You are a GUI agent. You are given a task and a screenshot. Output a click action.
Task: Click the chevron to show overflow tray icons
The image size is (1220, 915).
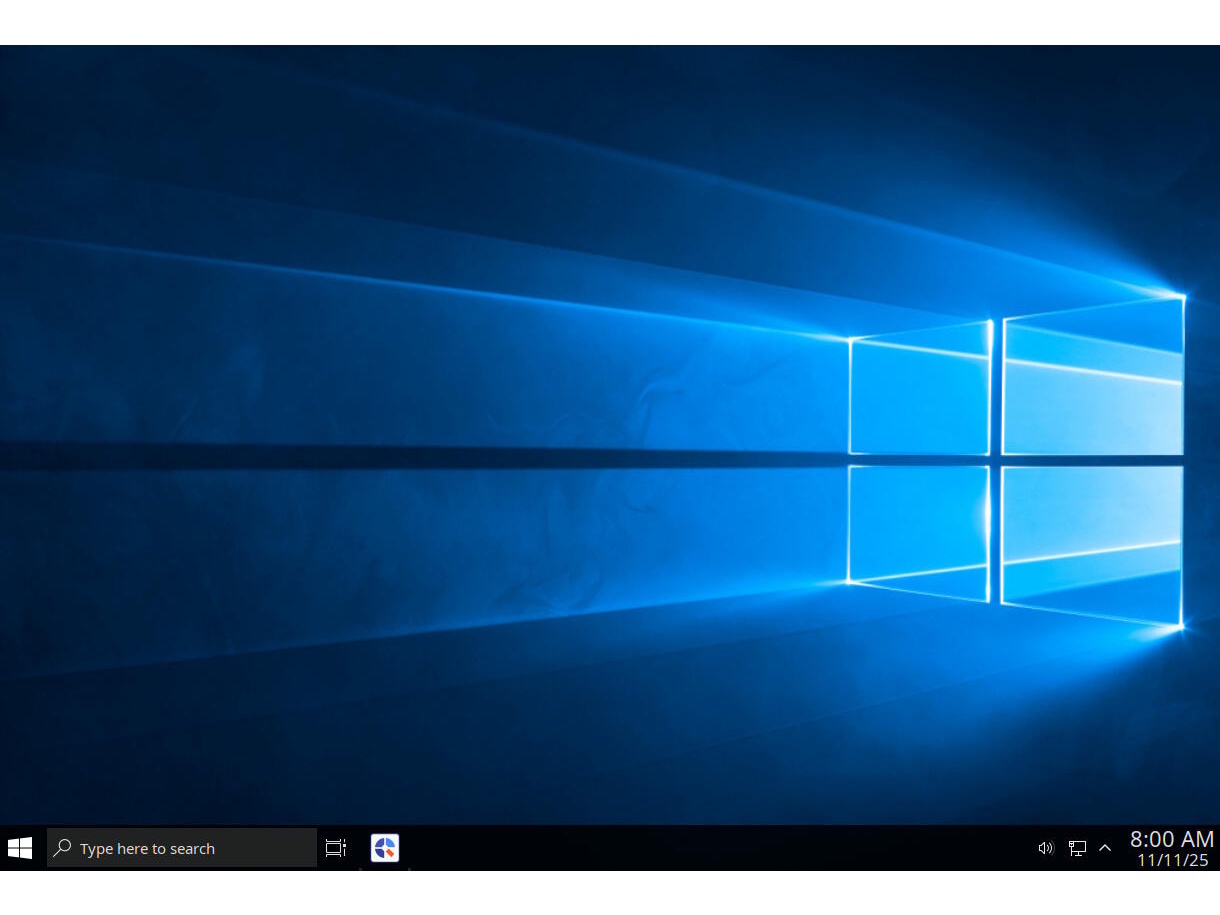pos(1105,847)
